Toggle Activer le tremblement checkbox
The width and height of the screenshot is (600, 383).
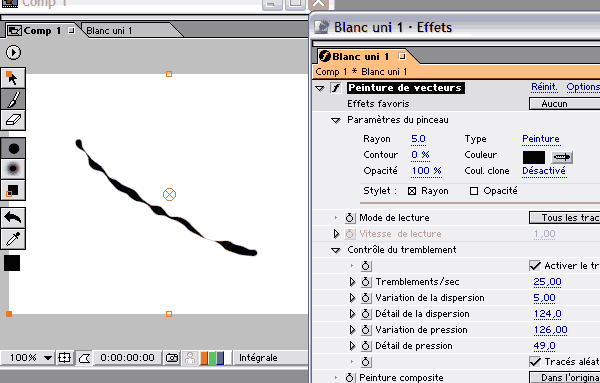coord(535,266)
